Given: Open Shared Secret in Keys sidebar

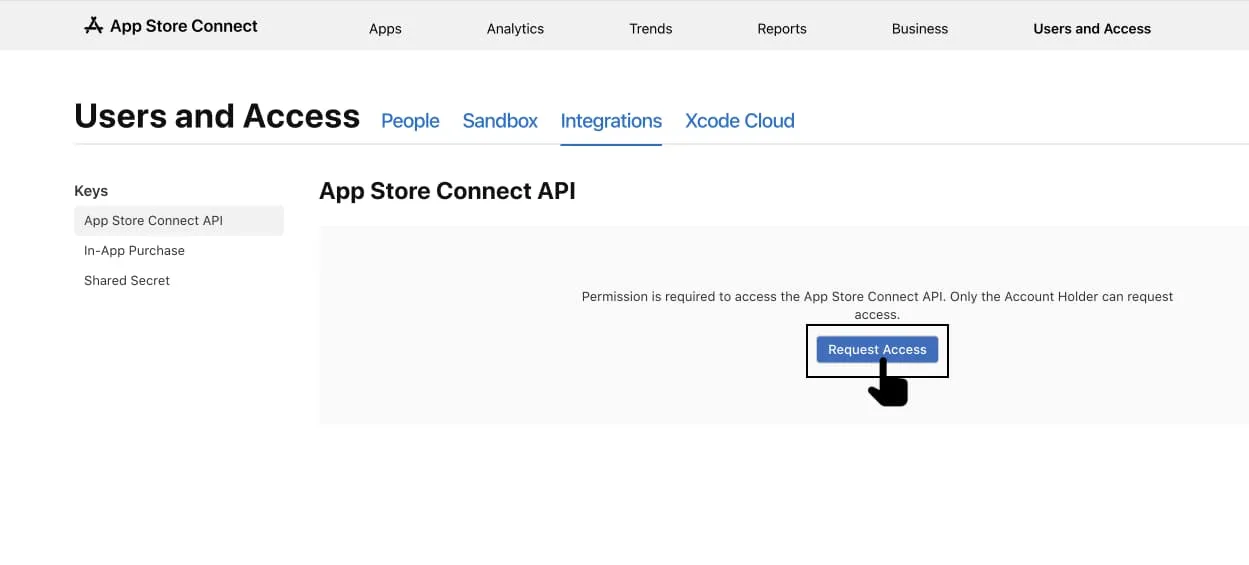Looking at the screenshot, I should pyautogui.click(x=127, y=281).
